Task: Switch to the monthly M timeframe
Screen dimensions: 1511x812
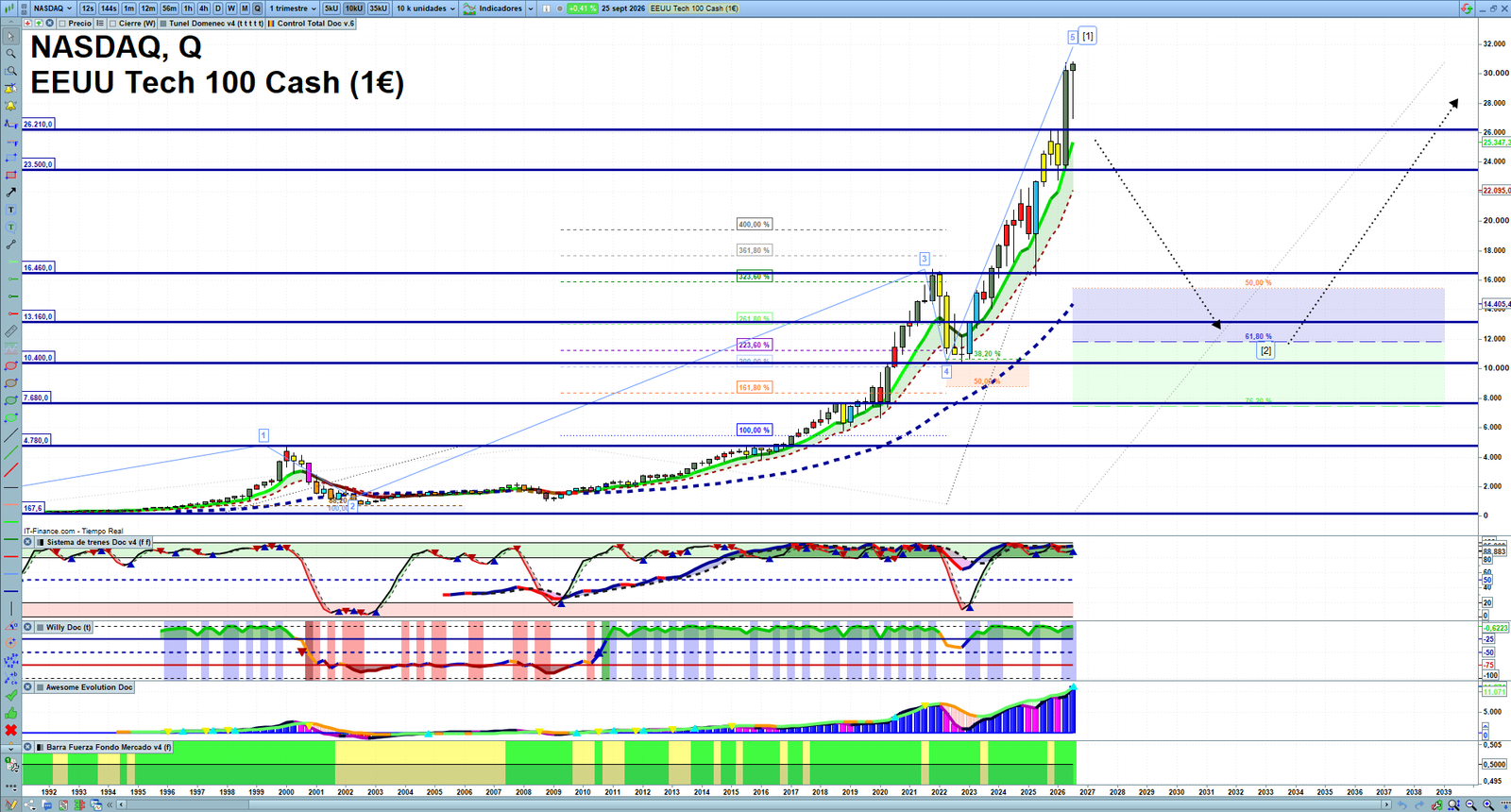Action: pyautogui.click(x=245, y=8)
